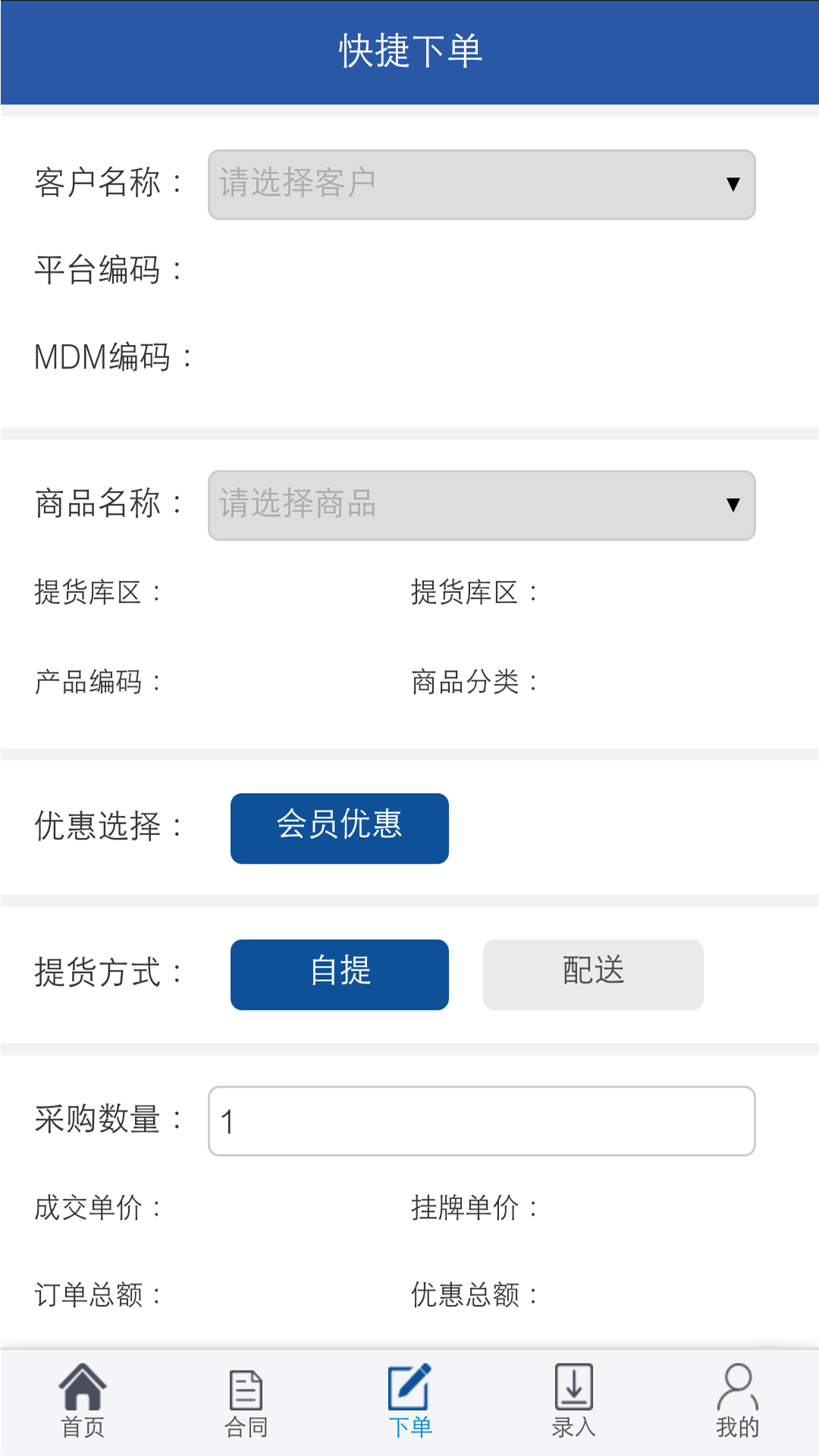Tap the home house icon
Image resolution: width=819 pixels, height=1456 pixels.
(82, 1386)
